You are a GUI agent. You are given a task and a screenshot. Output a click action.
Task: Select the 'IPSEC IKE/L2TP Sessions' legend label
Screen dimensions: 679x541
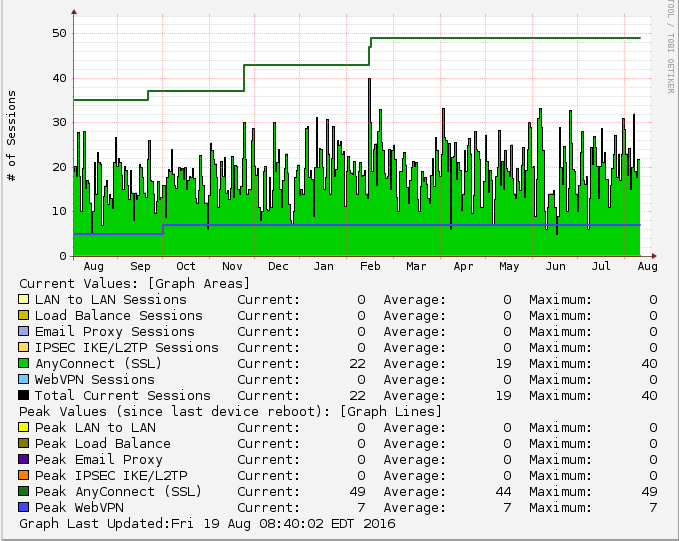coord(127,348)
